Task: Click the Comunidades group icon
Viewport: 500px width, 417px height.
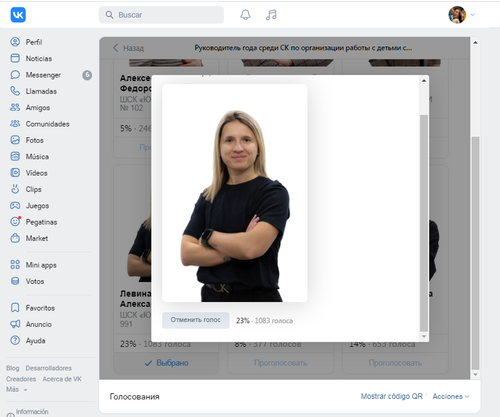Action: click(x=15, y=124)
